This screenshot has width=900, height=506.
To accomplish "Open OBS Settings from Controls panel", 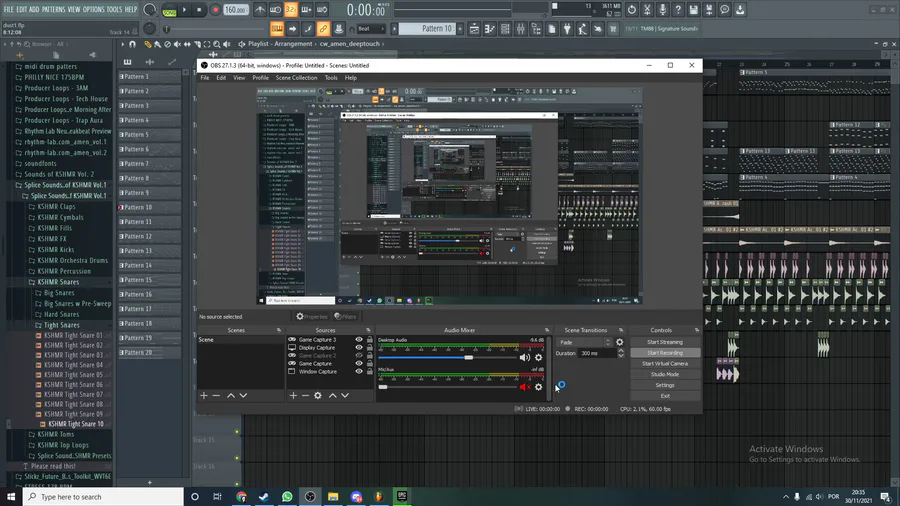I will (665, 386).
